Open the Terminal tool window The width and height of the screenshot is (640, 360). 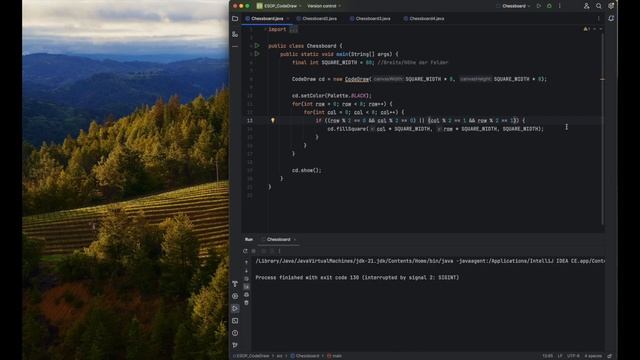coord(235,321)
